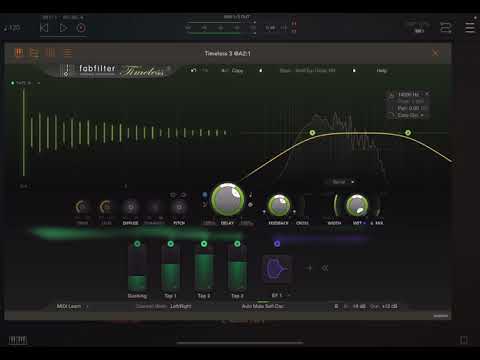Select the third orange column view icon
The image size is (480, 360).
pos(50,53)
